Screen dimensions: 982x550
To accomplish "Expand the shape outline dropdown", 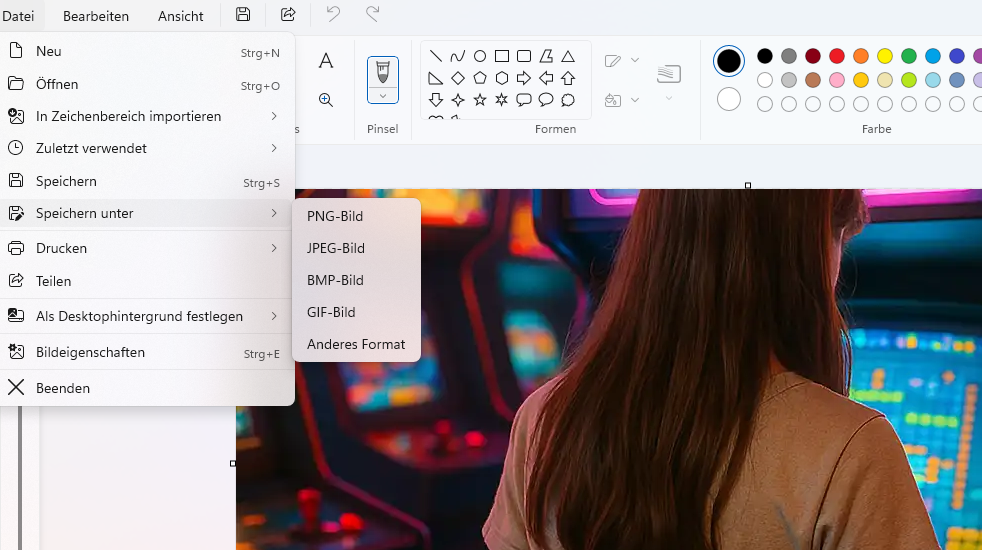I will click(x=635, y=61).
